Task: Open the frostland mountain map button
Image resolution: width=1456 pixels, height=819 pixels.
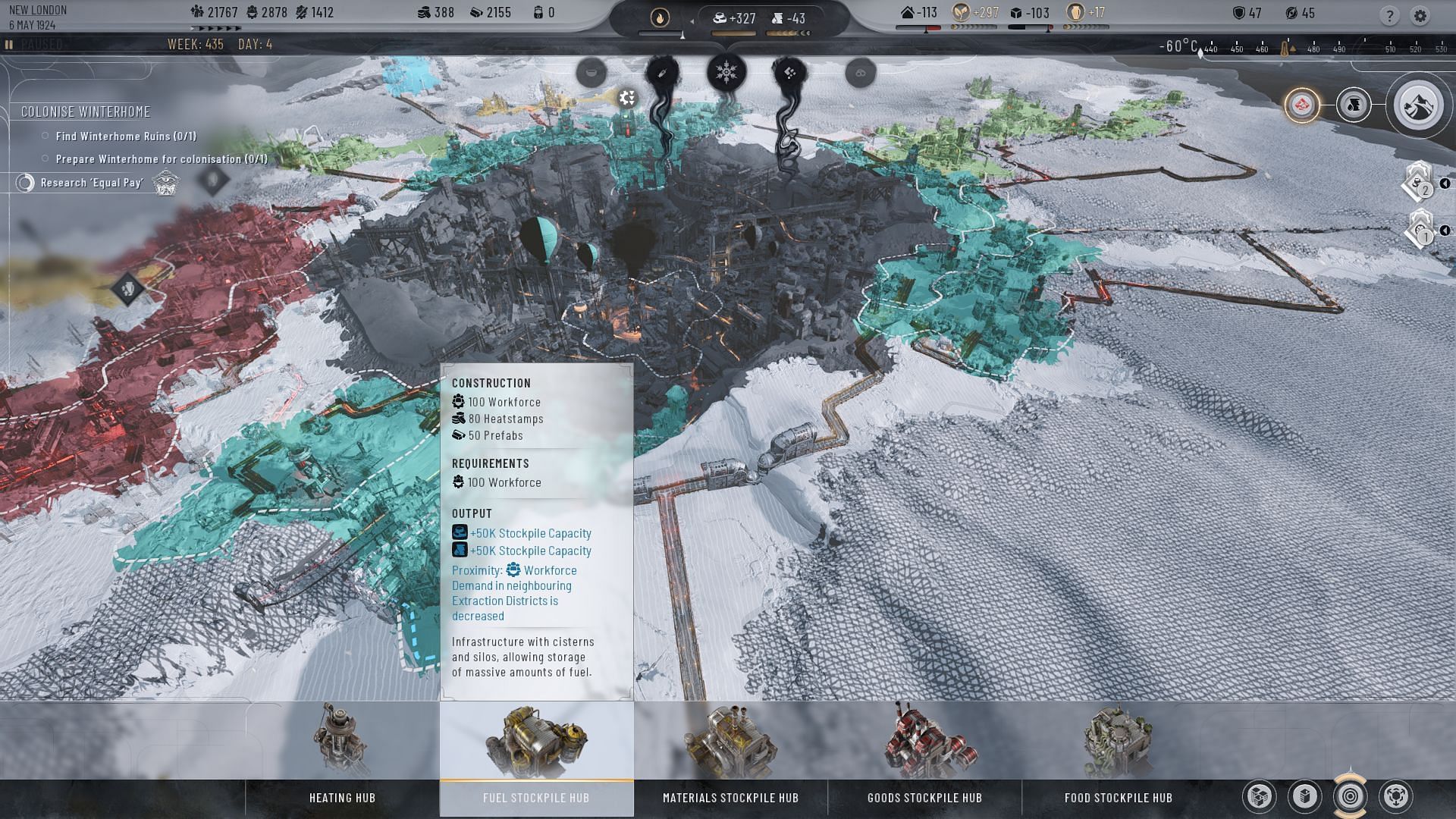Action: [x=1418, y=106]
